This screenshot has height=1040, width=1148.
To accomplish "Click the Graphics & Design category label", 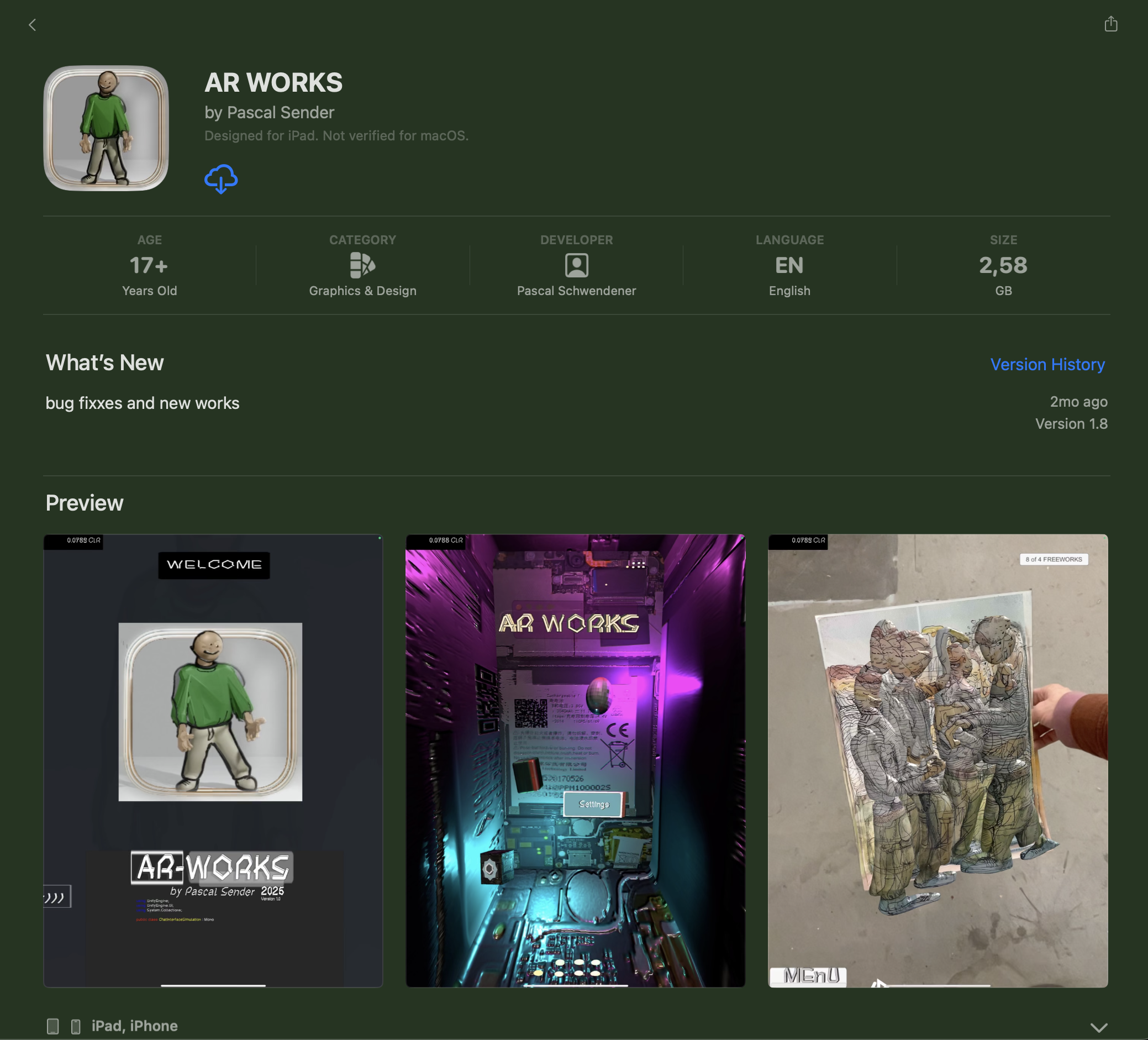I will tap(362, 291).
